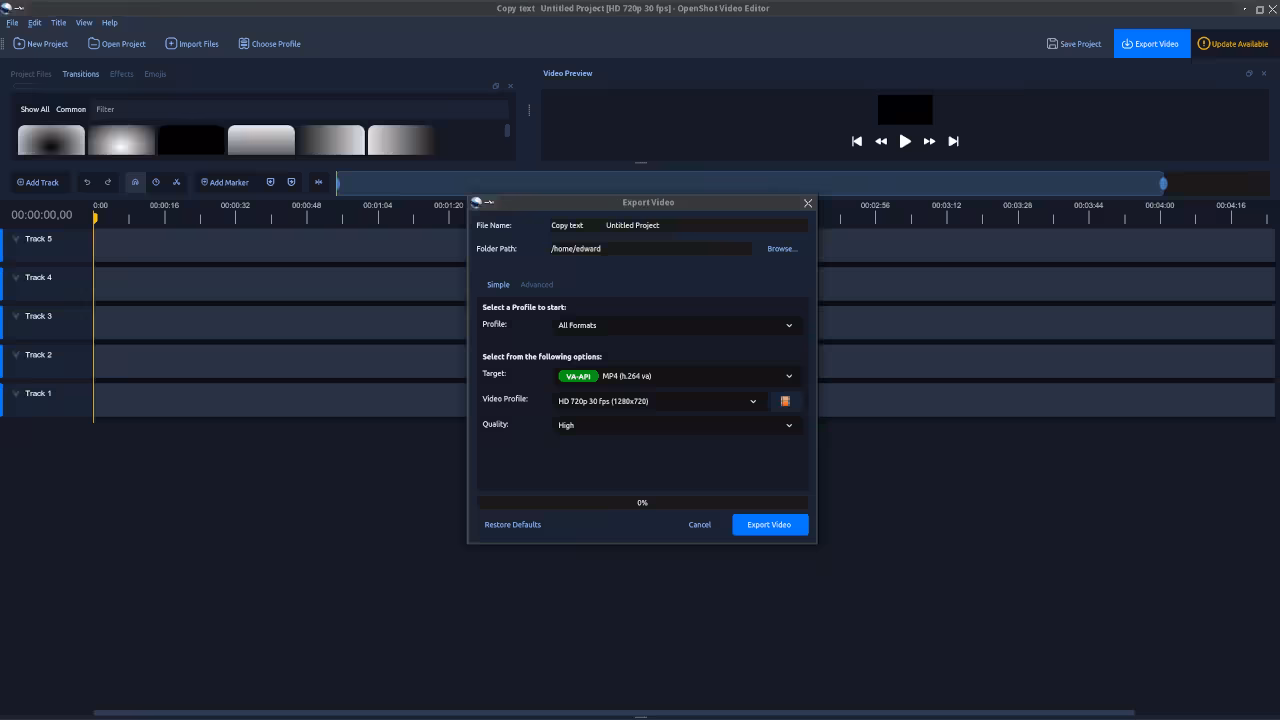Click the Cancel button
The image size is (1280, 720).
tap(700, 524)
